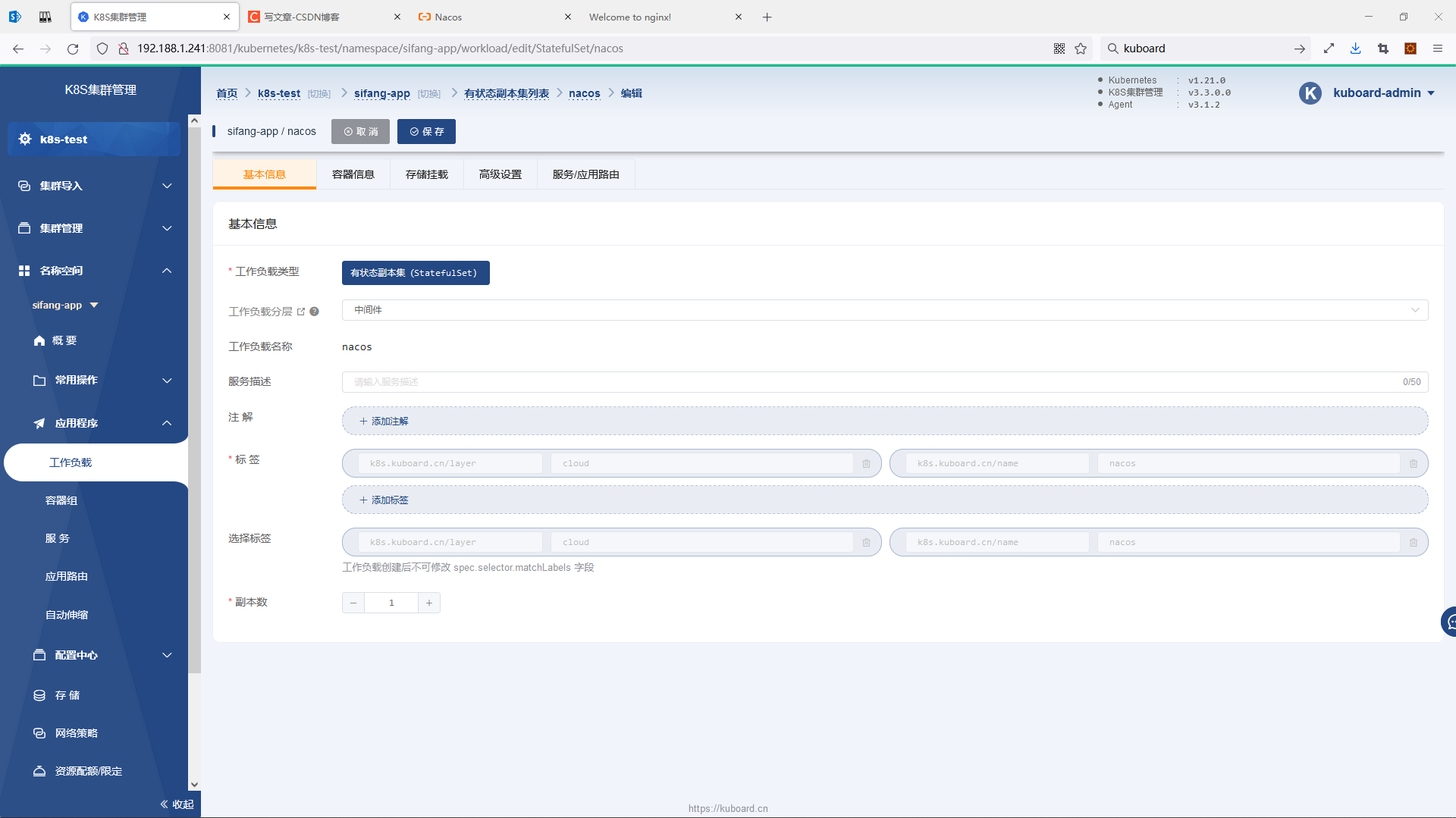Bookmark page with star icon
1456x818 pixels.
pos(1081,49)
